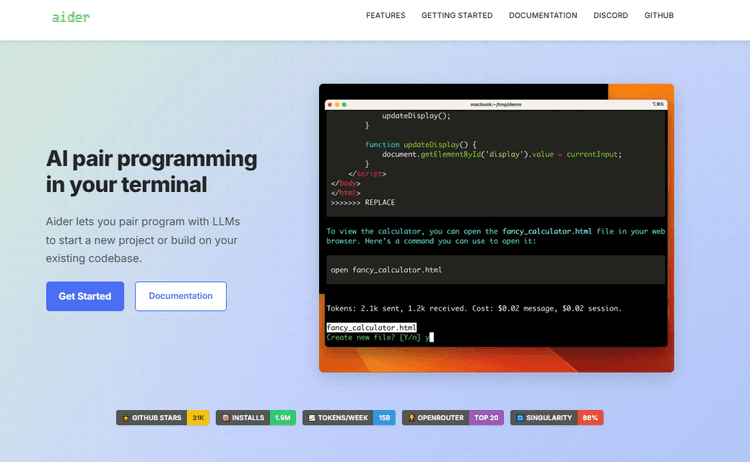The height and width of the screenshot is (462, 750).
Task: Open the GitHub link in header
Action: click(x=659, y=16)
